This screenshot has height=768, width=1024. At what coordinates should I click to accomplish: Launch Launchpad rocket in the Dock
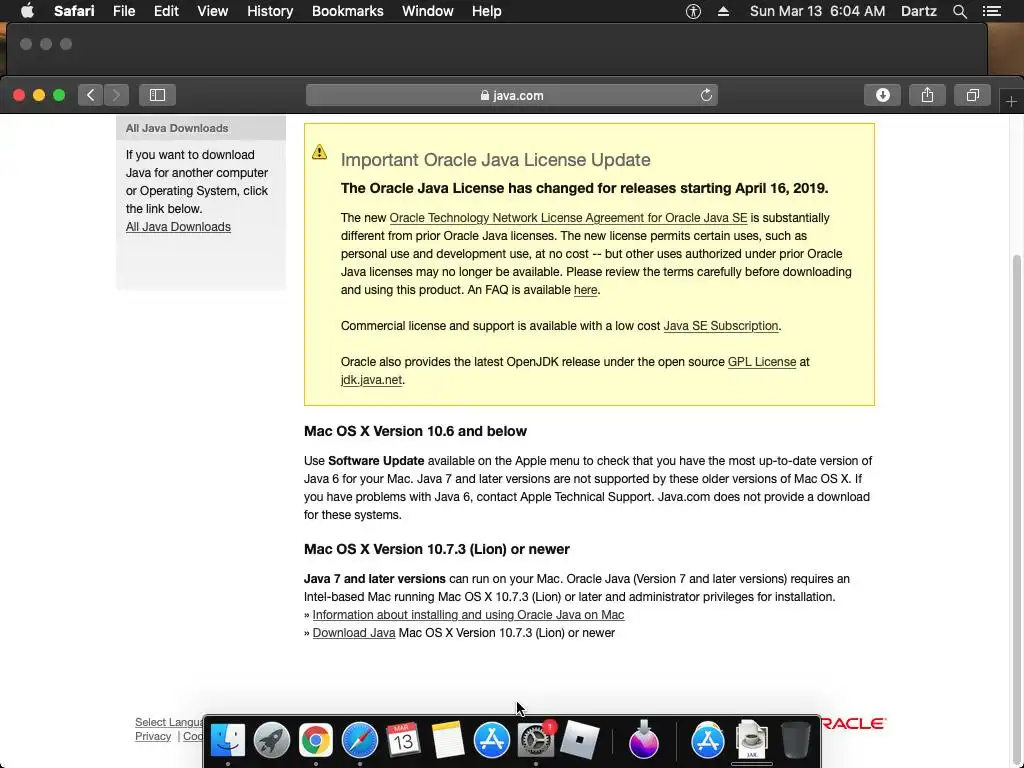point(272,740)
